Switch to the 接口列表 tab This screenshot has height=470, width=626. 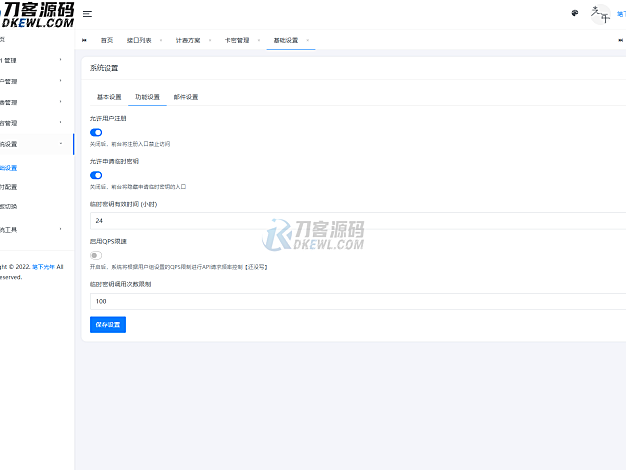pos(139,40)
